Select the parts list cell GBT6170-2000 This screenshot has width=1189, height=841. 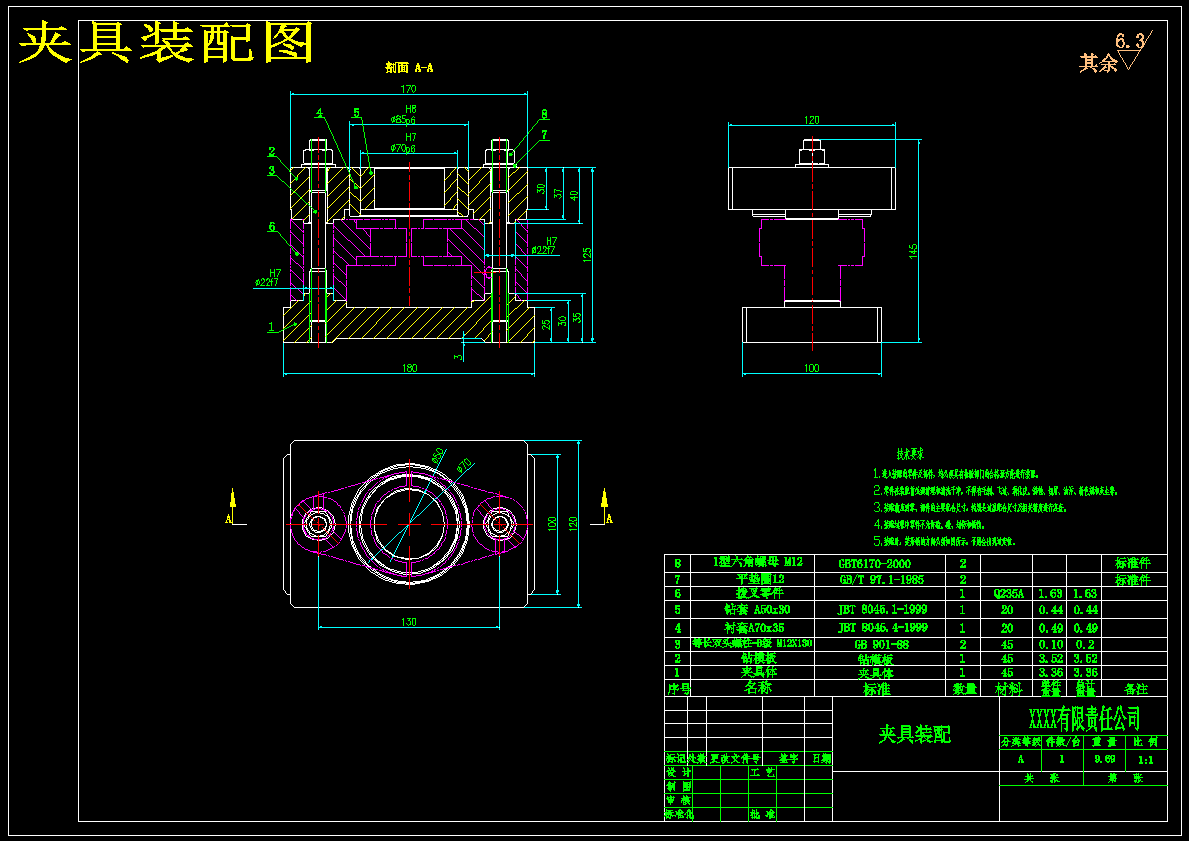pyautogui.click(x=874, y=563)
